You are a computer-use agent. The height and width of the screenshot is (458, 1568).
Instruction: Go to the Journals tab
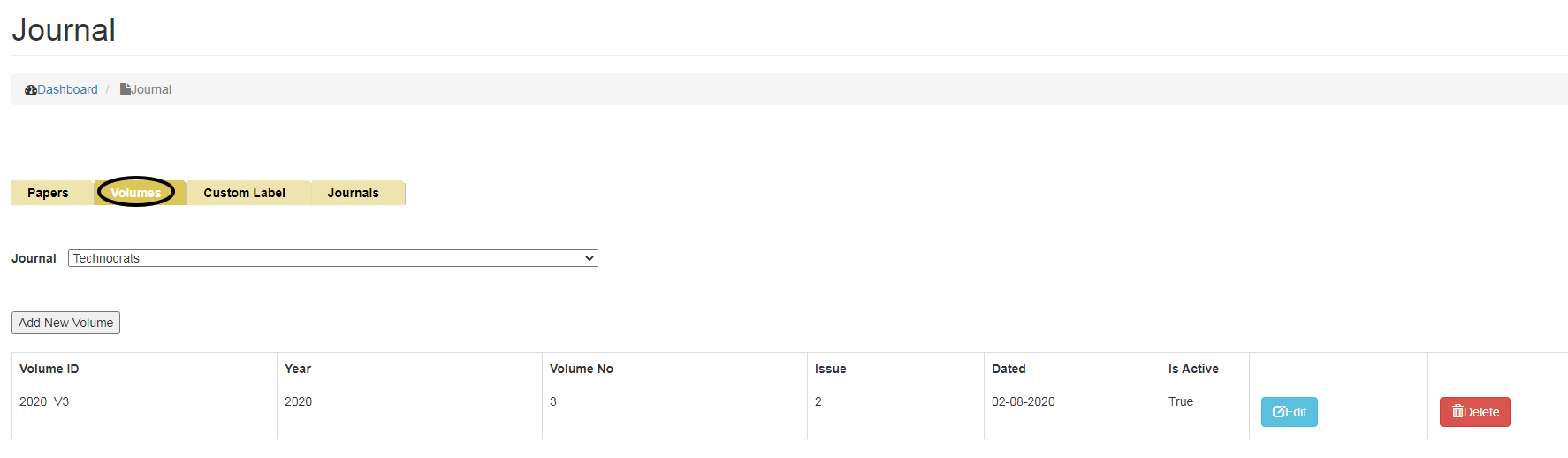tap(353, 193)
